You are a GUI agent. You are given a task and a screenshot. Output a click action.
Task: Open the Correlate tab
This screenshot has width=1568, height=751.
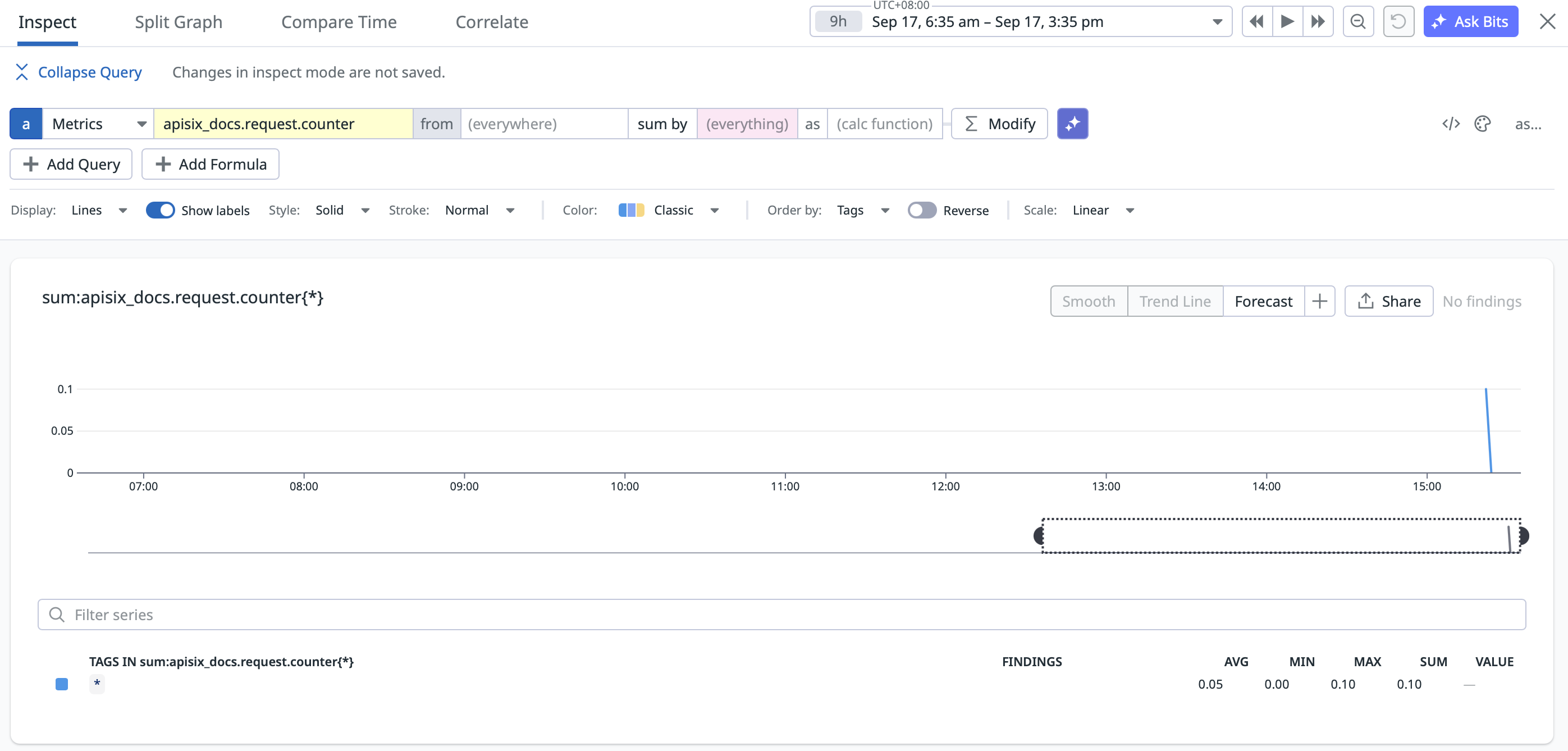[492, 22]
